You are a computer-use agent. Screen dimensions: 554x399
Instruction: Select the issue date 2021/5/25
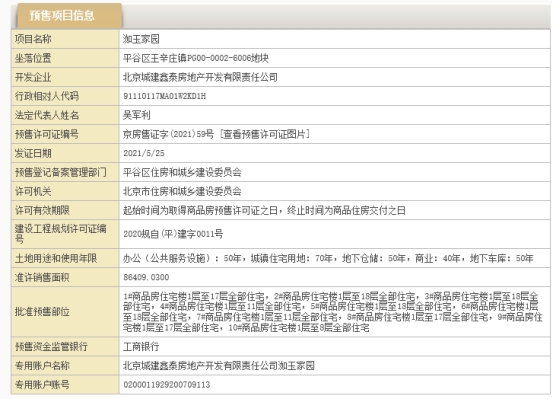pos(144,153)
